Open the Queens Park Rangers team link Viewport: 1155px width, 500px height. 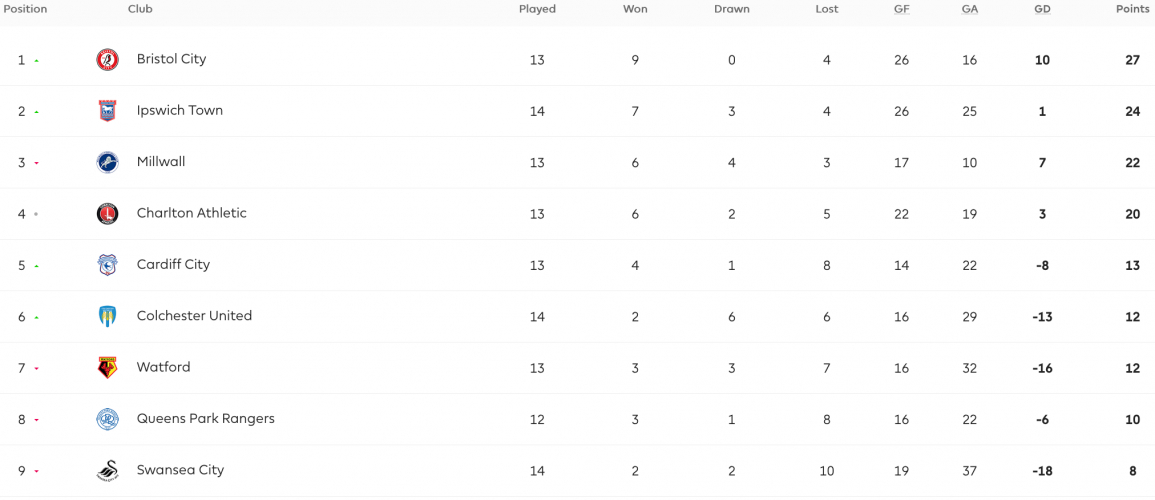pos(206,418)
